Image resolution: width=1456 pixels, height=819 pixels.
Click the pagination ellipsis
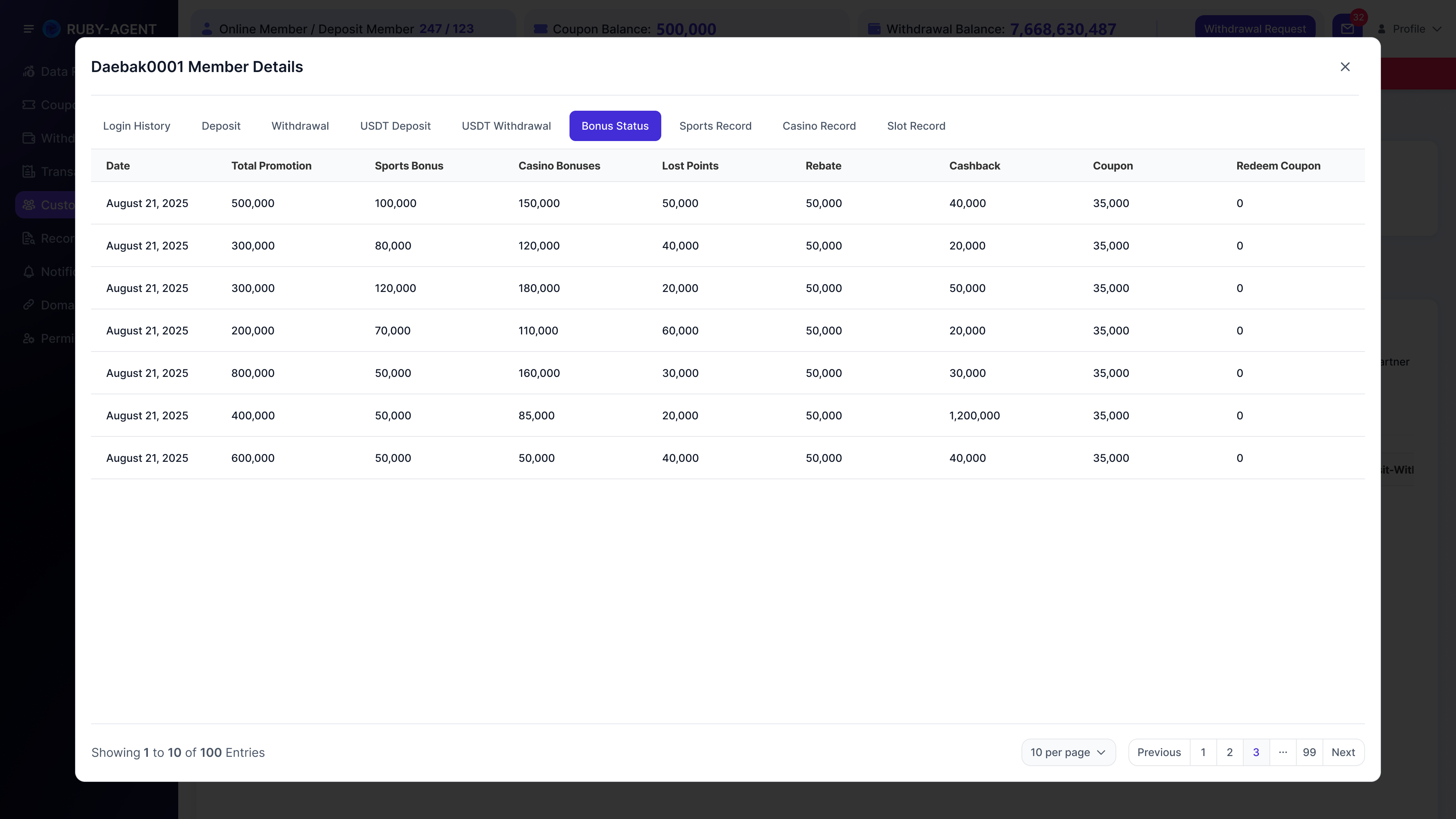coord(1282,752)
